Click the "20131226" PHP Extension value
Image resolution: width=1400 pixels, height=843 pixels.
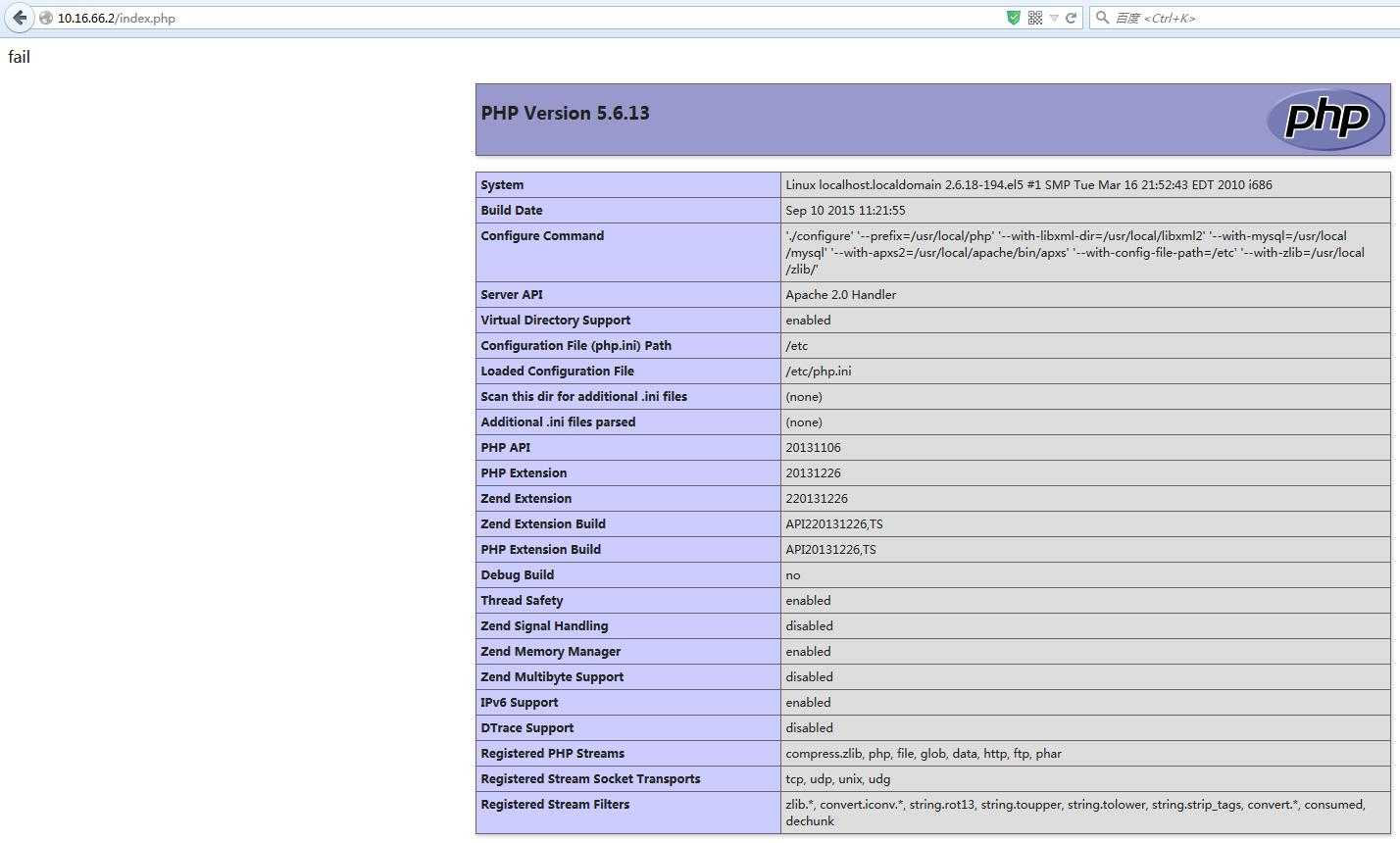pyautogui.click(x=813, y=472)
